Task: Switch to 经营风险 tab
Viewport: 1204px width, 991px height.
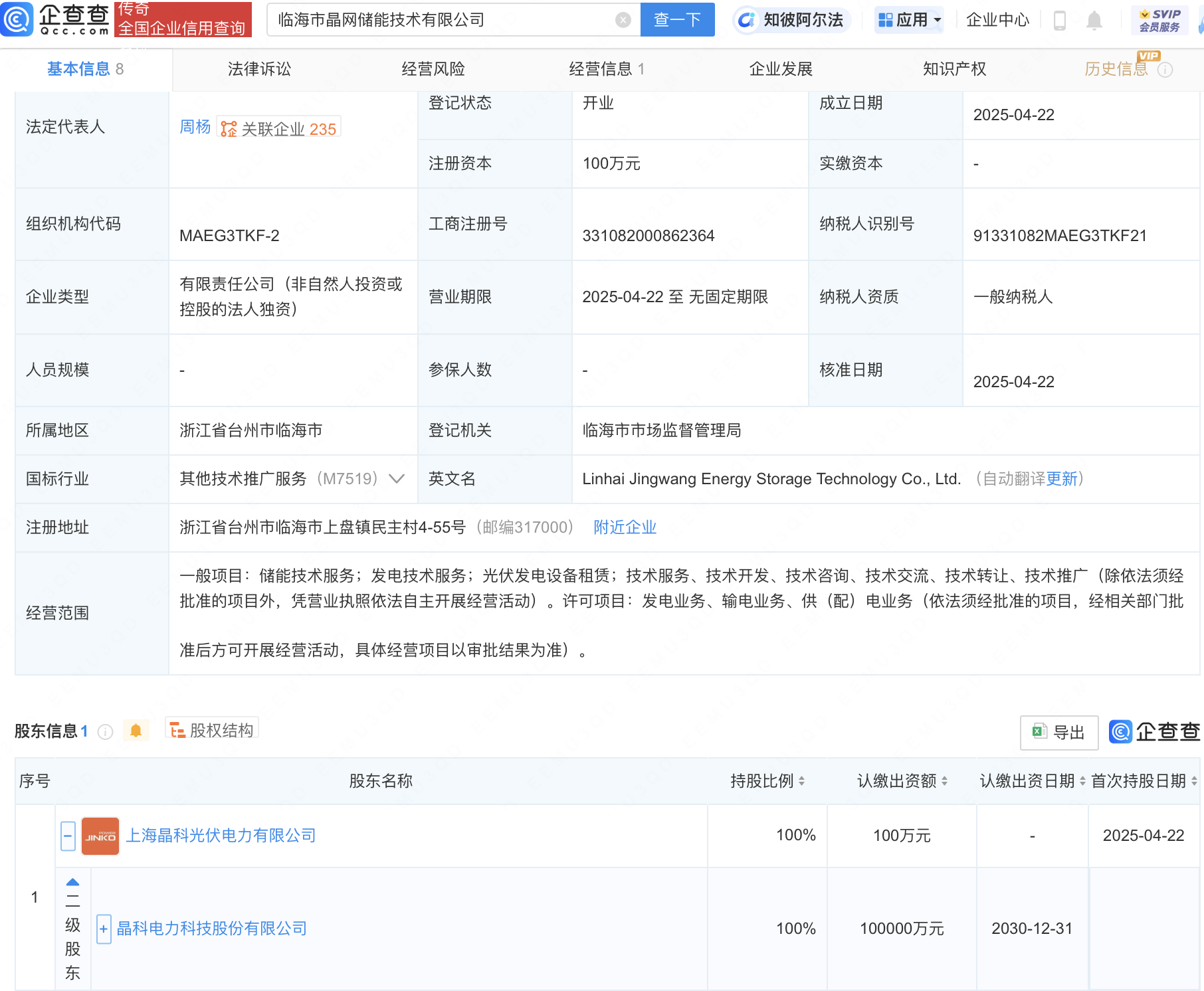Action: [433, 69]
